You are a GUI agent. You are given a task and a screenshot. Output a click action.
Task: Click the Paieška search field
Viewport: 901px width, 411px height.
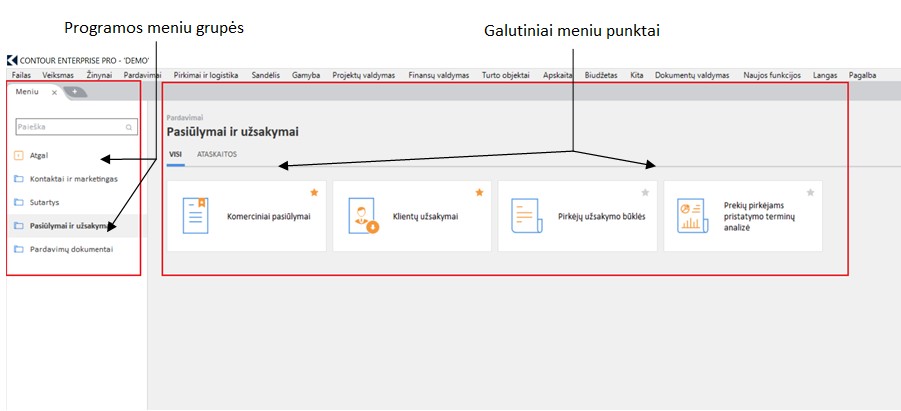click(x=76, y=127)
